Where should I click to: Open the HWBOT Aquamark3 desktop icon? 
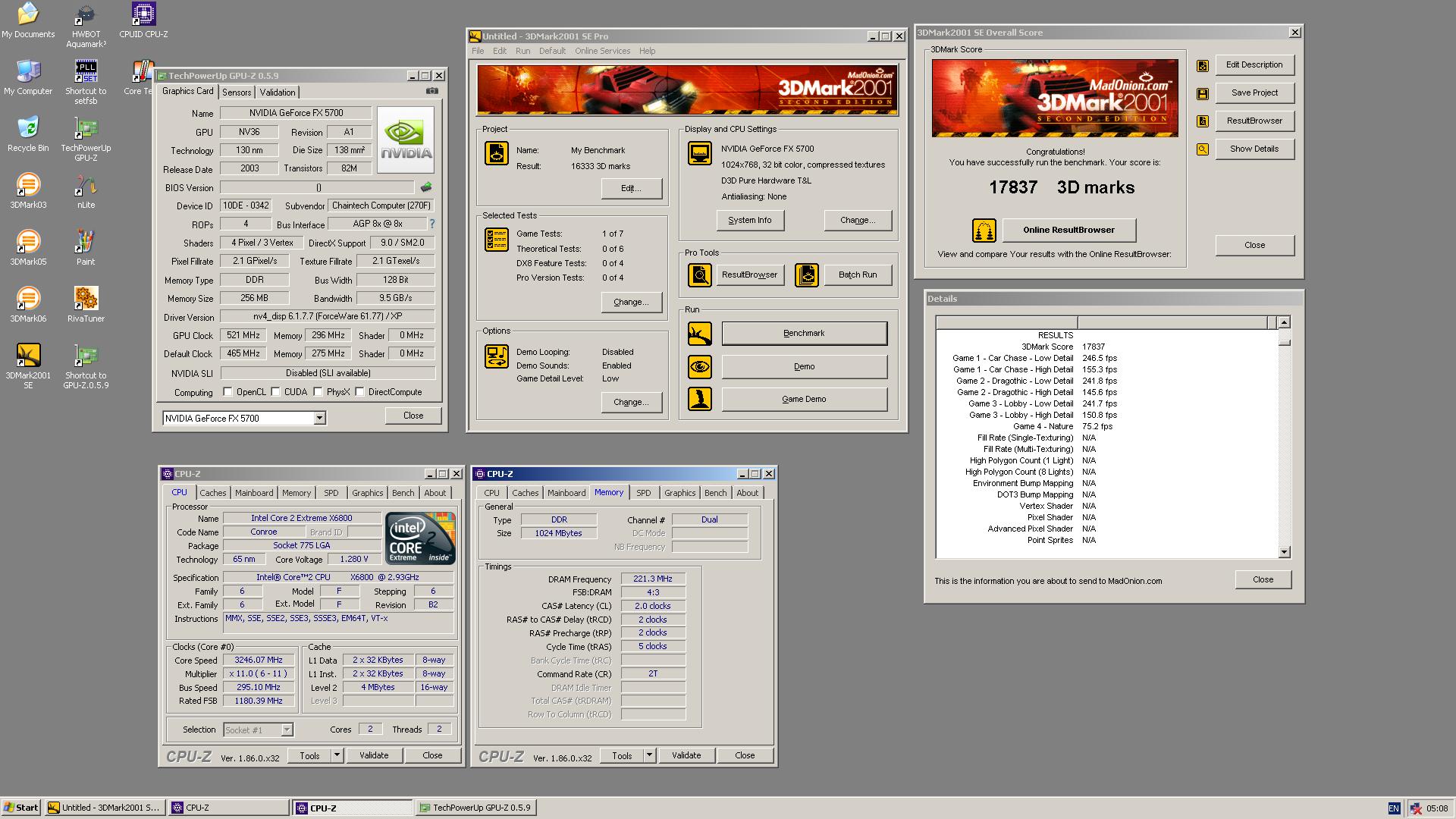point(86,25)
